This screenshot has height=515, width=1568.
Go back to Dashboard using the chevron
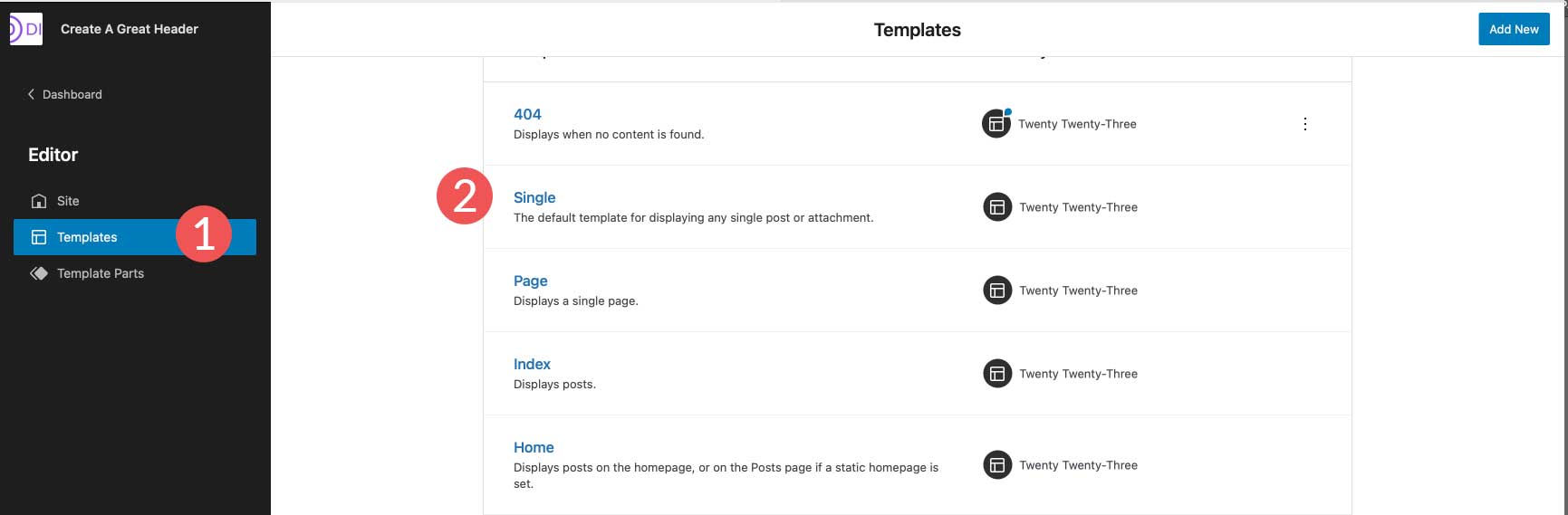coord(31,94)
